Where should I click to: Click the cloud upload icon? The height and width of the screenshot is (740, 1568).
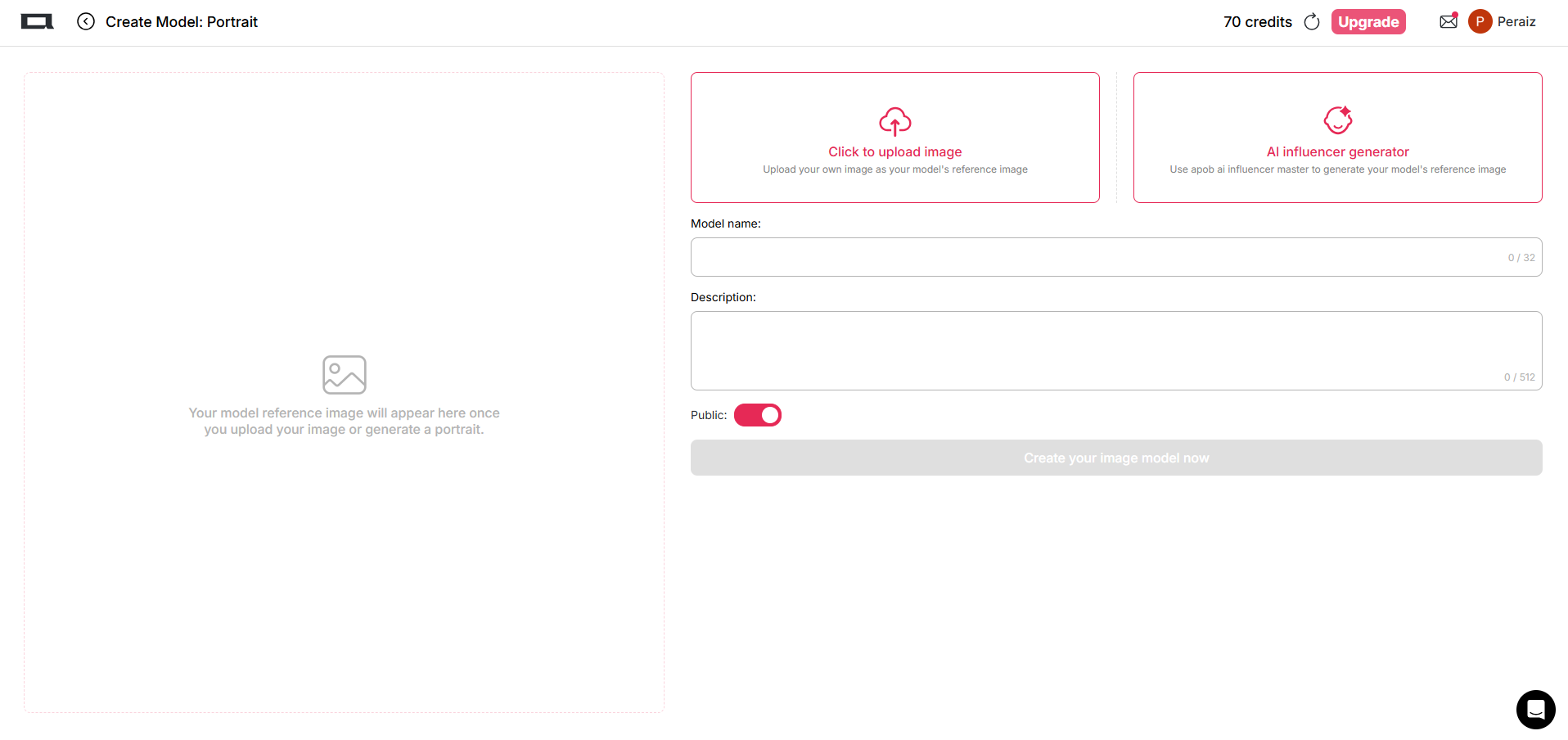[894, 122]
